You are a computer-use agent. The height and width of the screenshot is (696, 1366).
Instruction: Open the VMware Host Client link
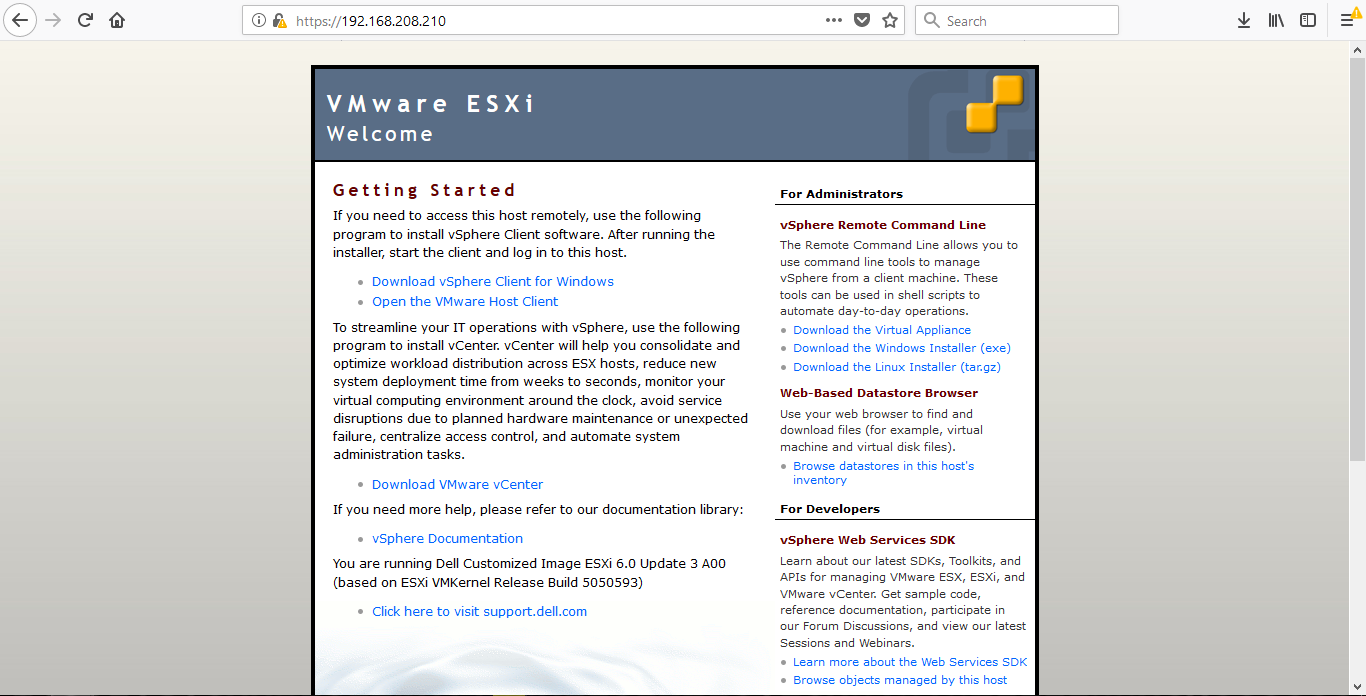[465, 302]
